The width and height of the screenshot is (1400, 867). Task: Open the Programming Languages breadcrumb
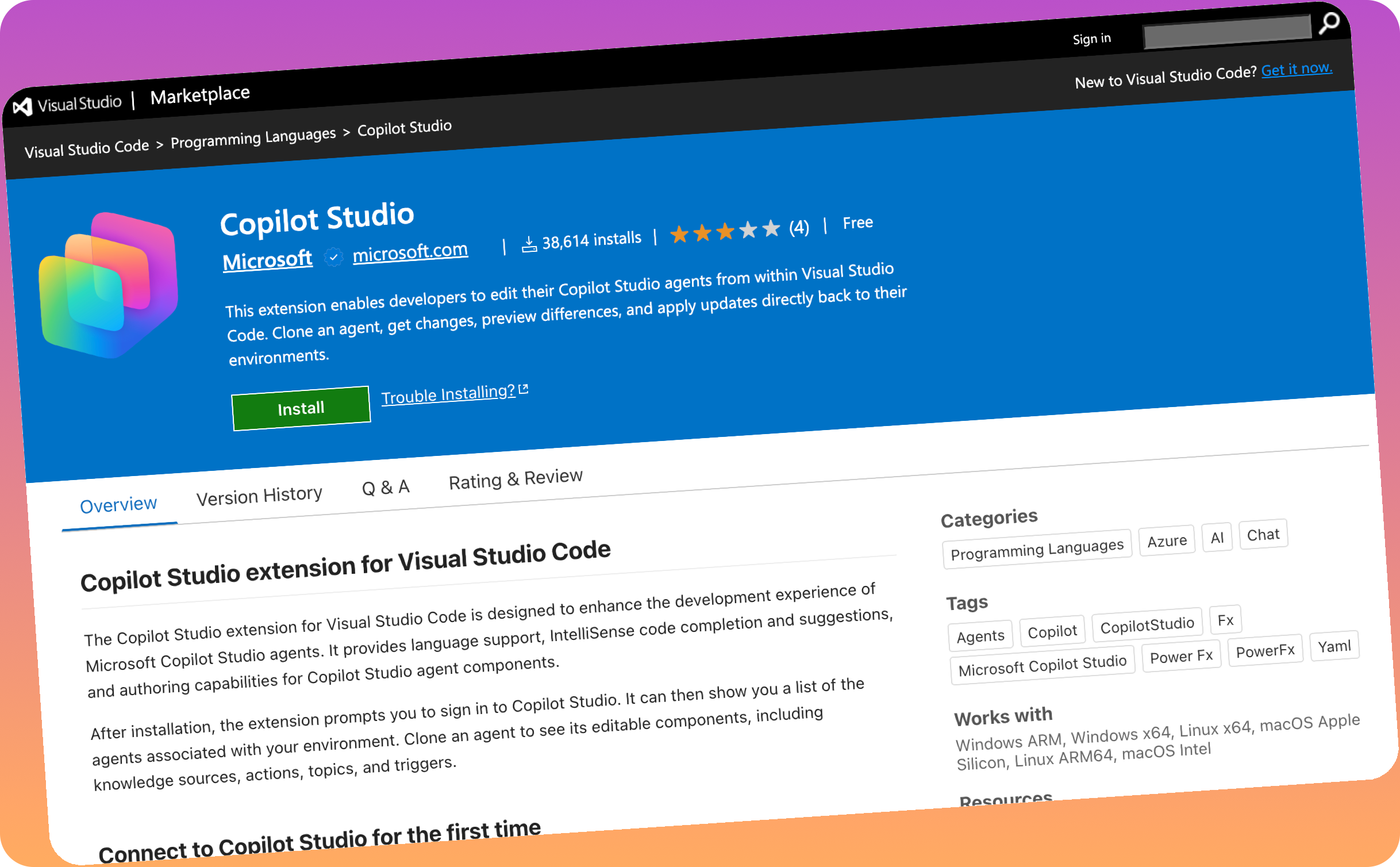click(x=253, y=139)
